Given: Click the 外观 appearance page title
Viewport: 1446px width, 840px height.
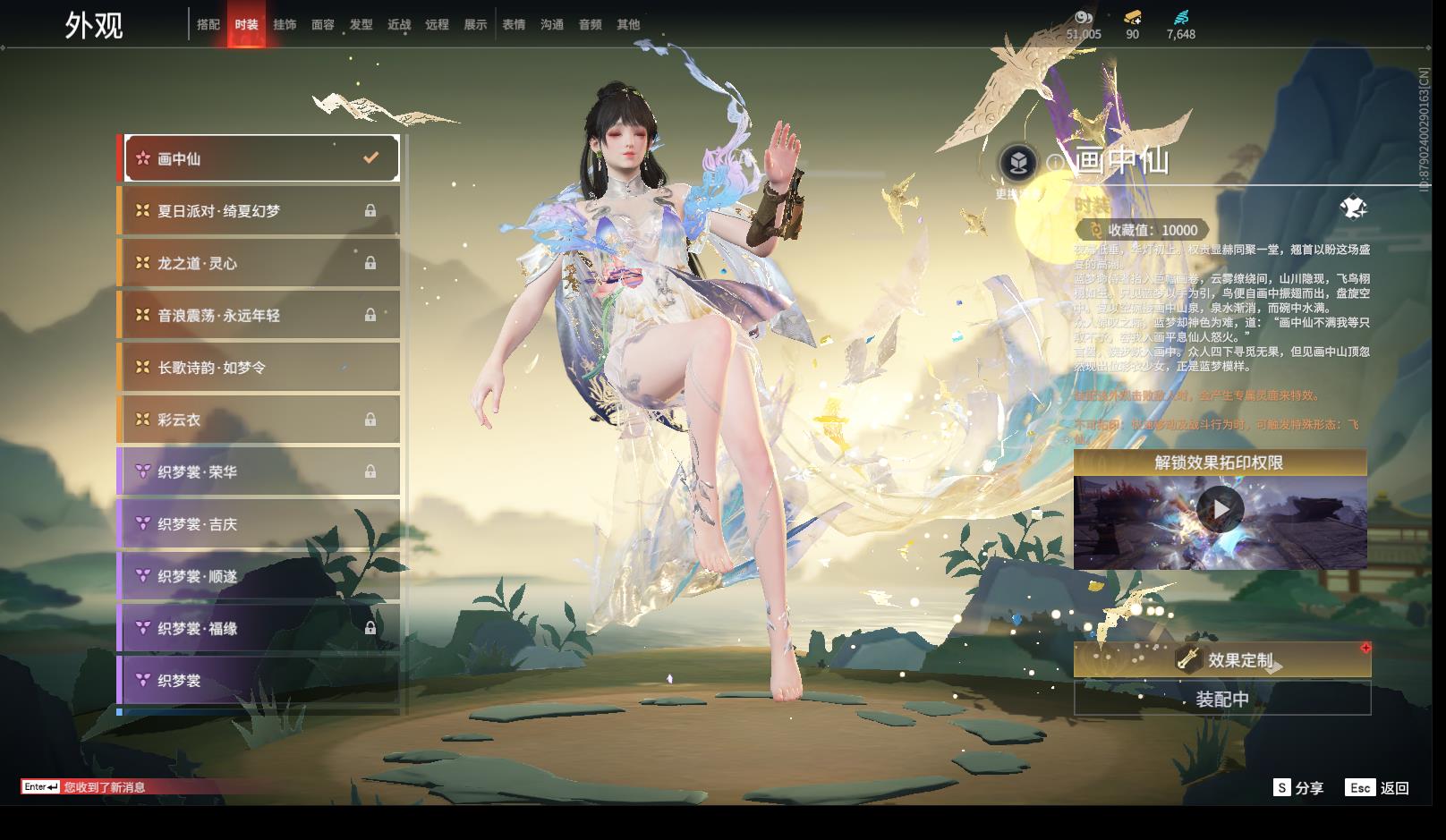Looking at the screenshot, I should pos(94,25).
